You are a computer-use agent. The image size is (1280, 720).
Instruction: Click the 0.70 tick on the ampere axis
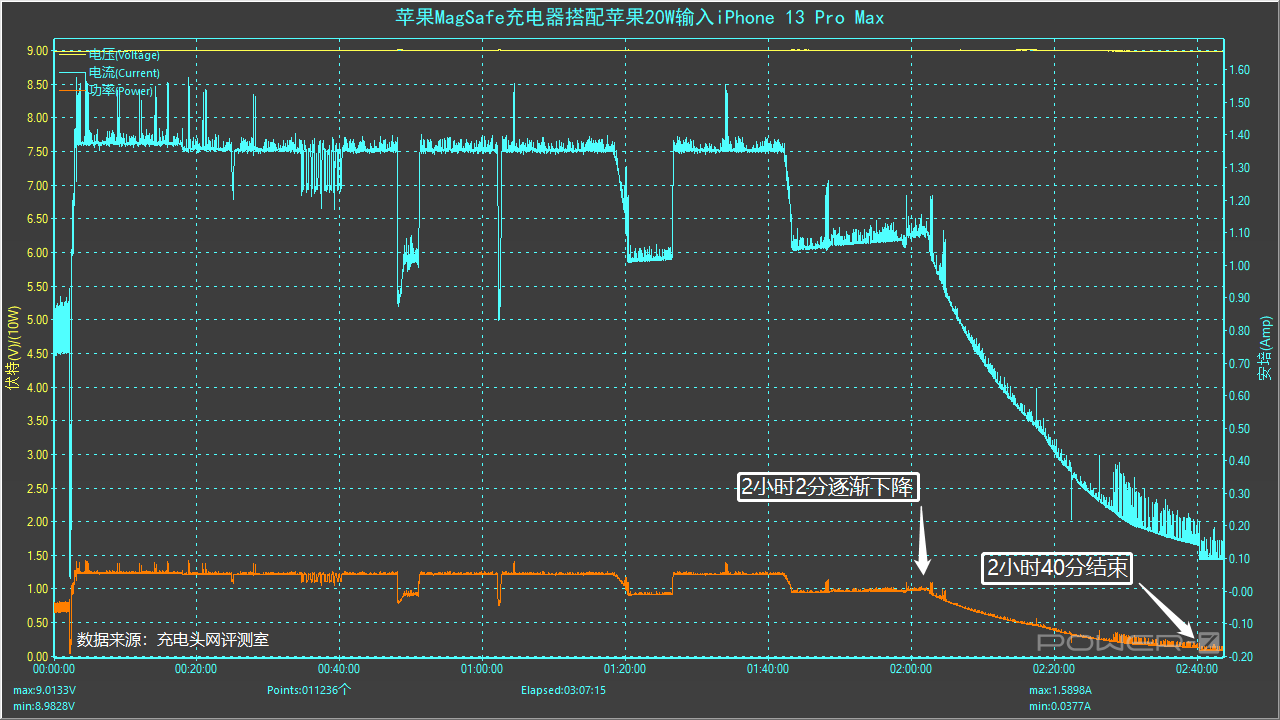click(x=1240, y=364)
